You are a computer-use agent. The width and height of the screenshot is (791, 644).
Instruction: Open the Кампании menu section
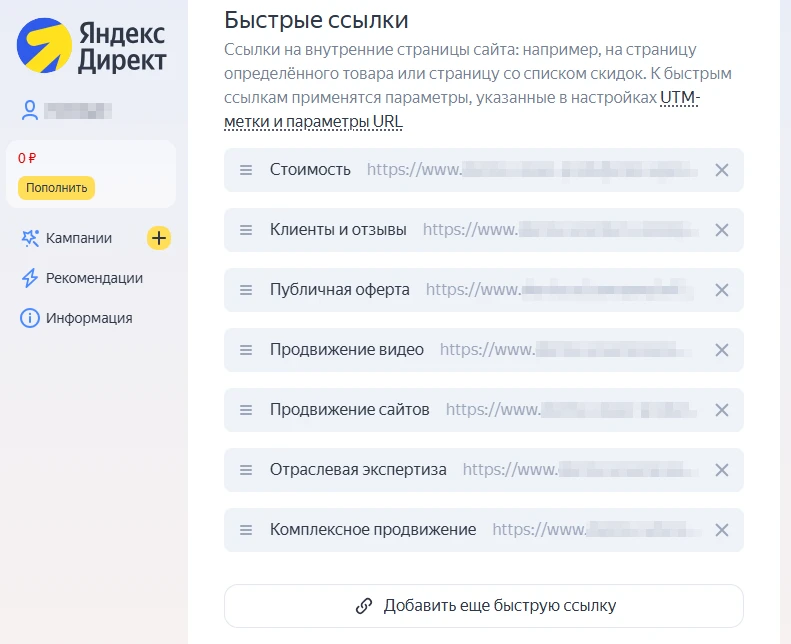click(78, 238)
